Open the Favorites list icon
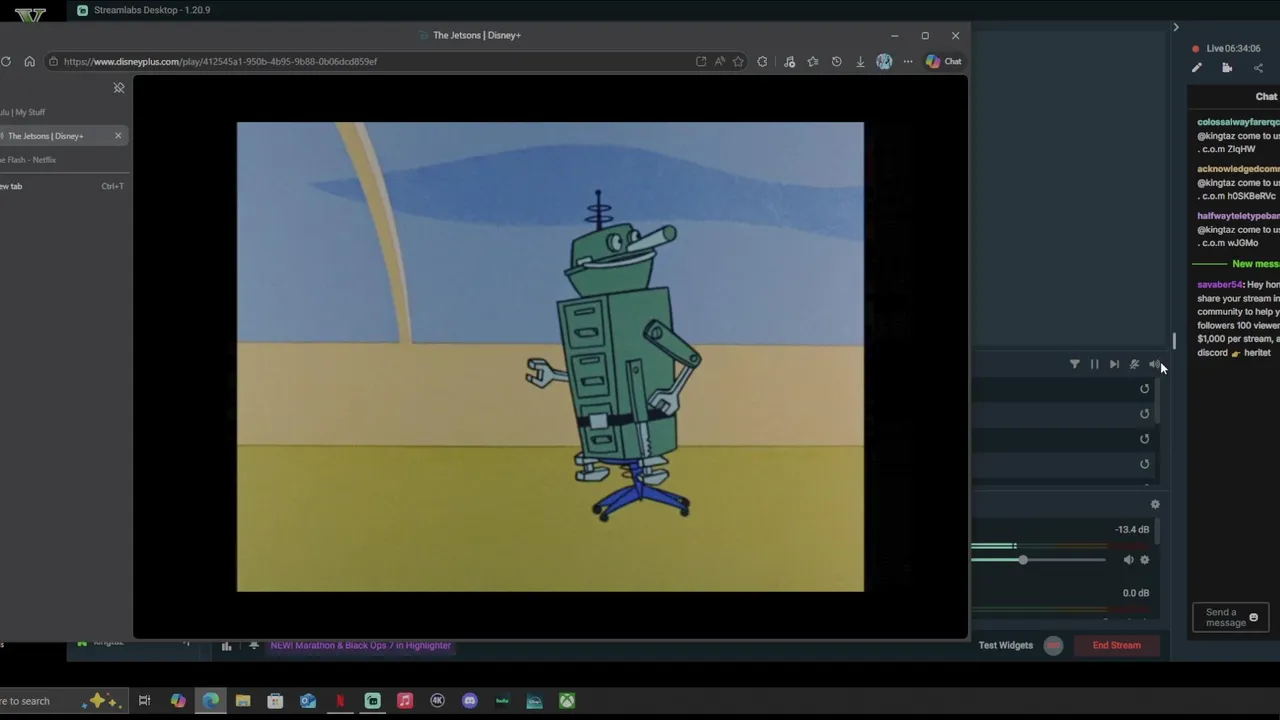 [x=813, y=61]
